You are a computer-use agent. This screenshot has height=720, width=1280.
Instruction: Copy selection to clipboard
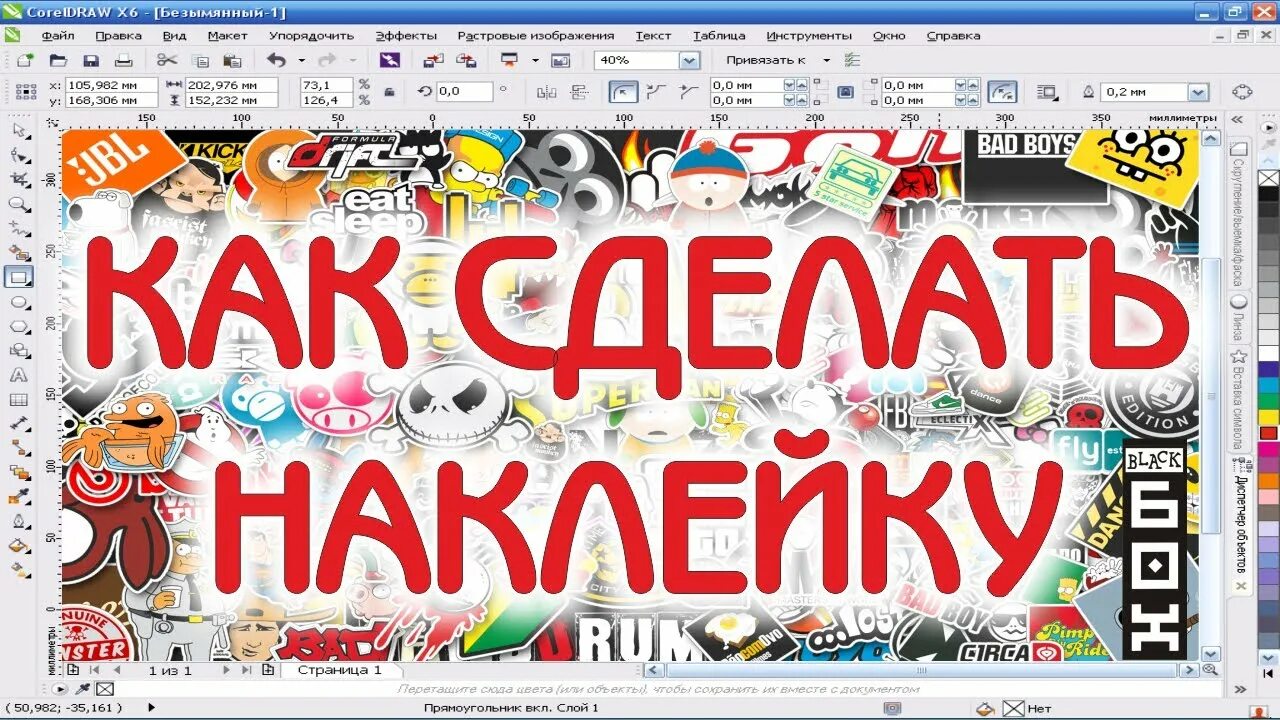point(200,60)
